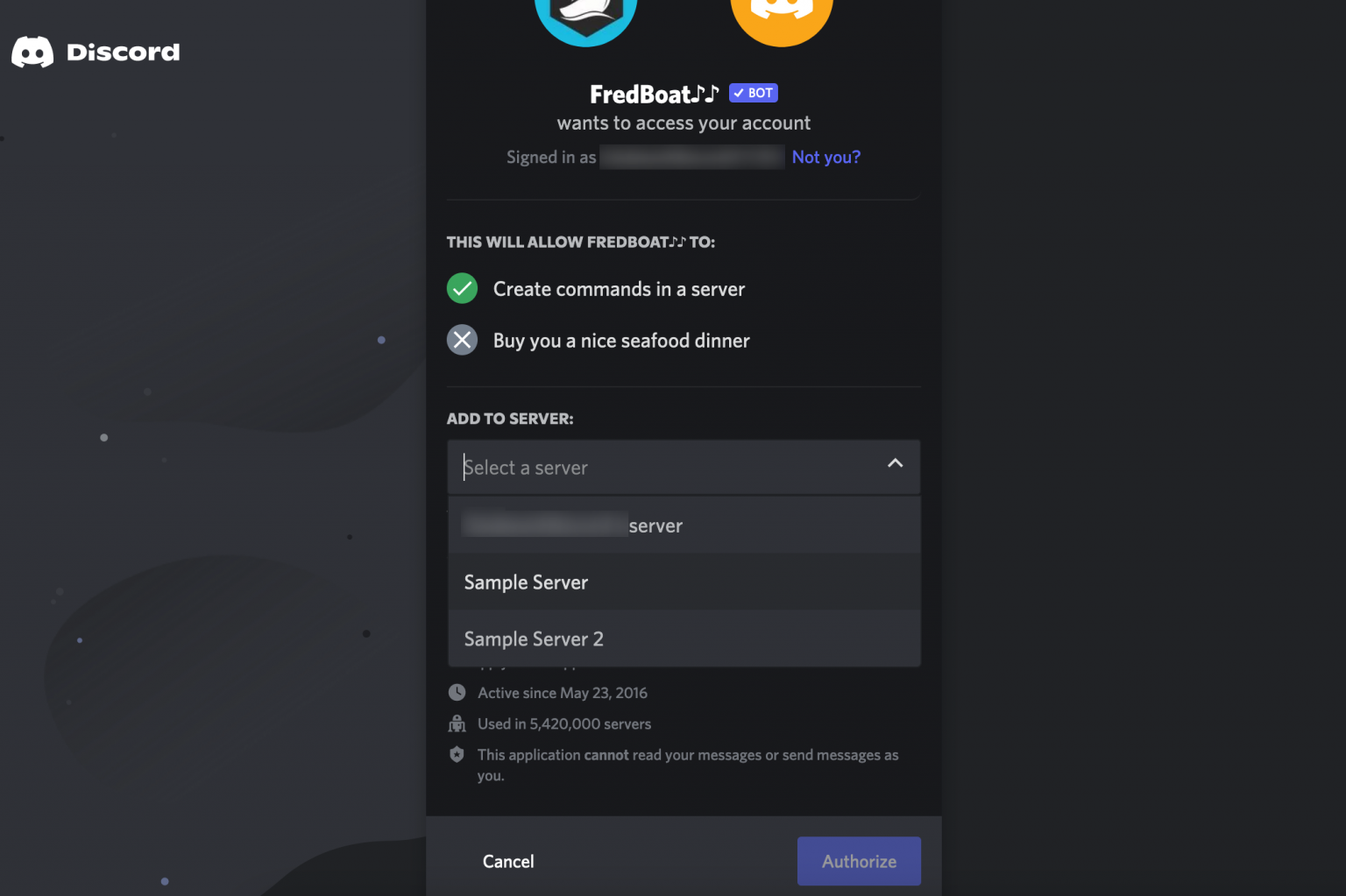Click the robot icon next to 'Used in 5,420,000 servers'
This screenshot has width=1346, height=896.
457,723
